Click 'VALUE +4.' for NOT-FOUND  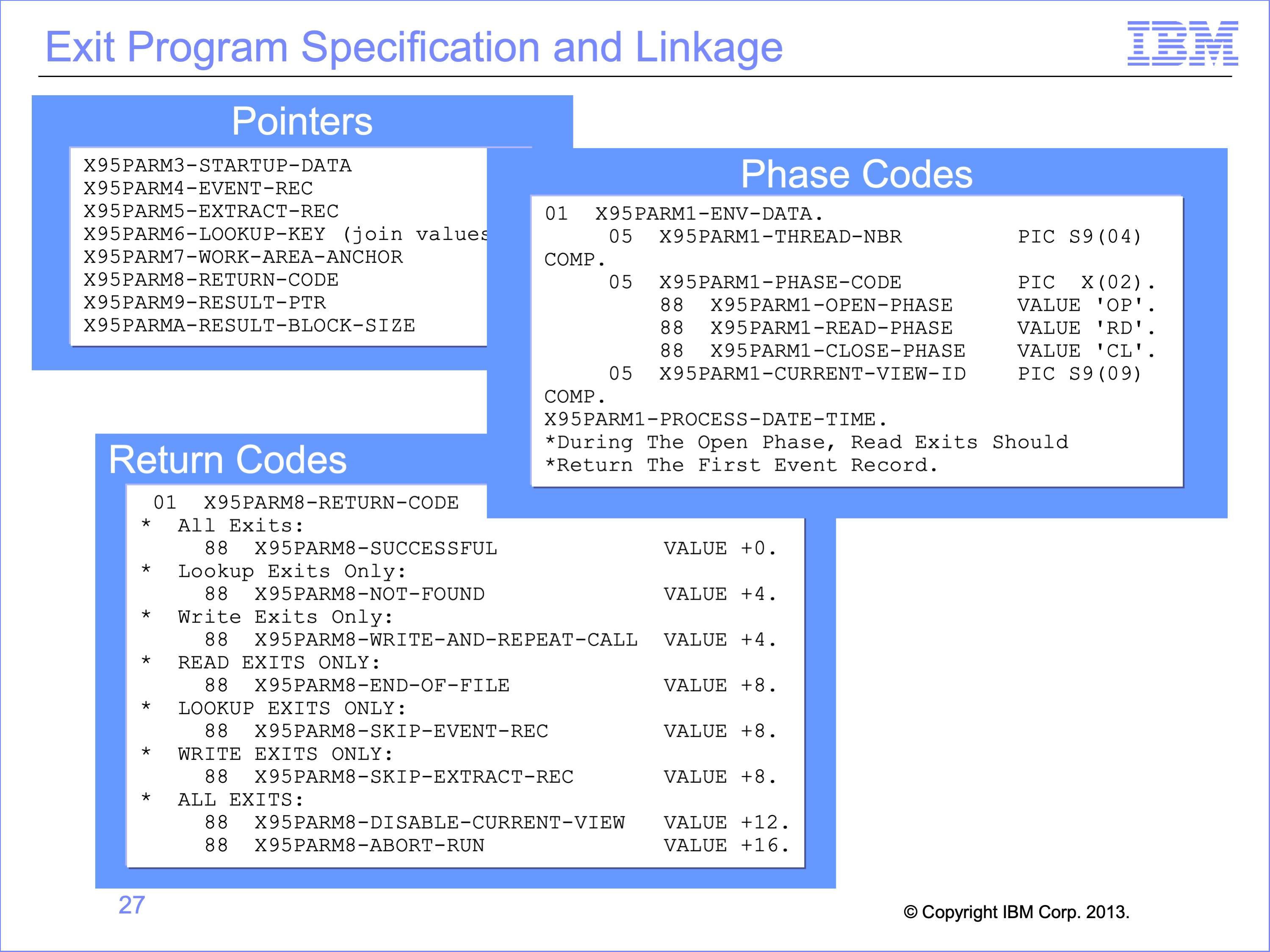pyautogui.click(x=720, y=594)
